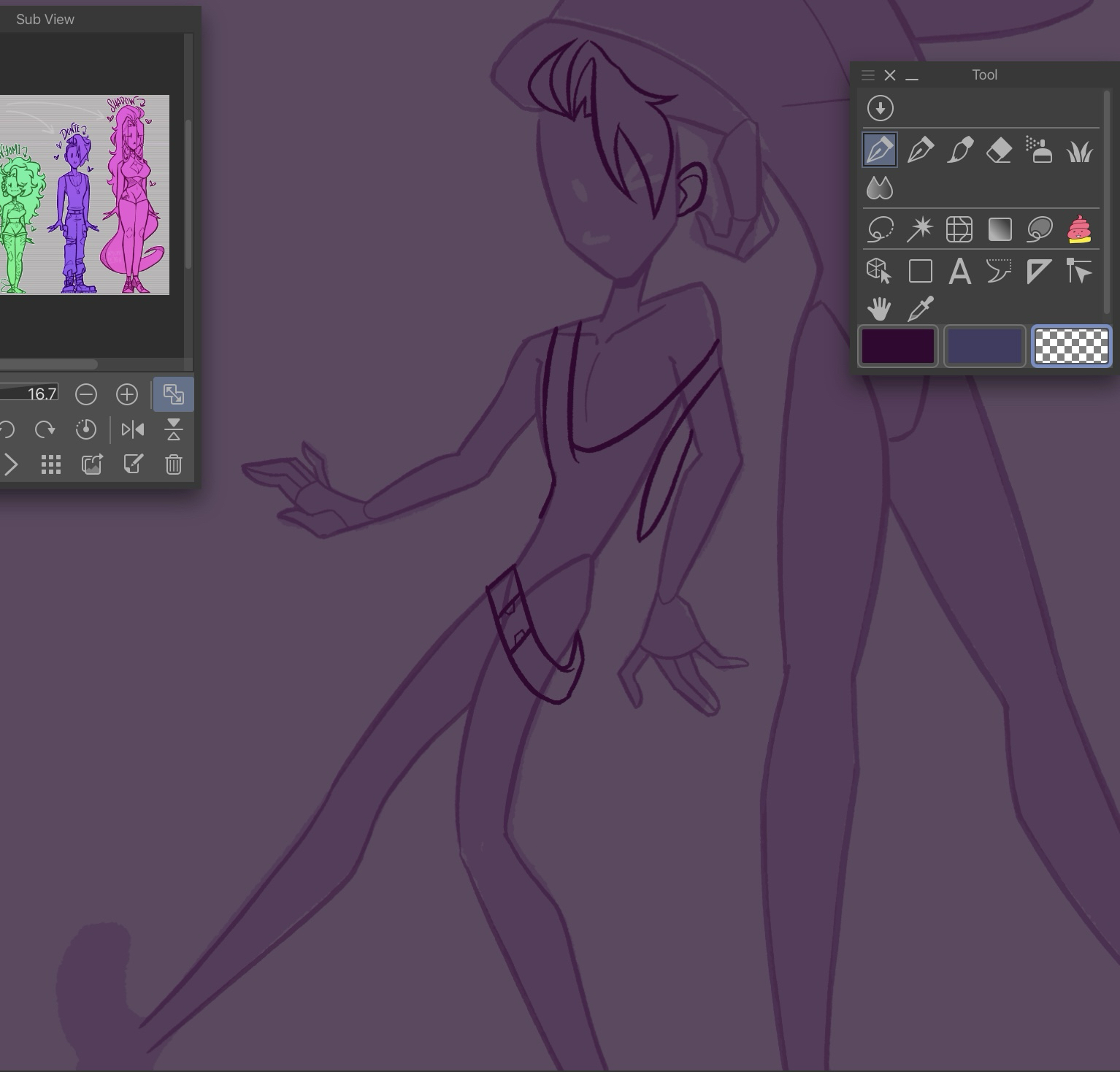The image size is (1120, 1072).
Task: Select the Pencil tool
Action: coord(920,150)
